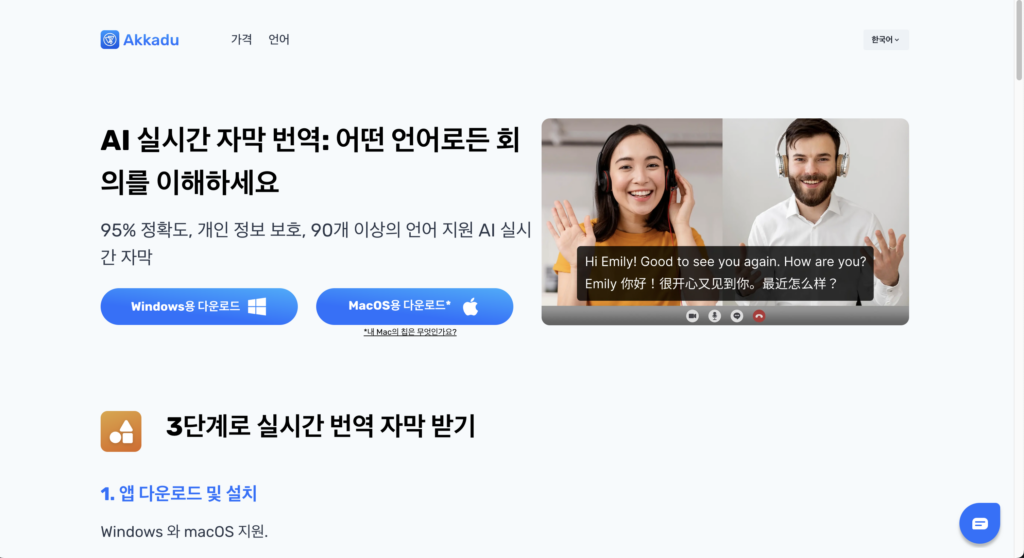Click the Windows용 다운로드 button
The height and width of the screenshot is (558, 1024).
(x=199, y=306)
